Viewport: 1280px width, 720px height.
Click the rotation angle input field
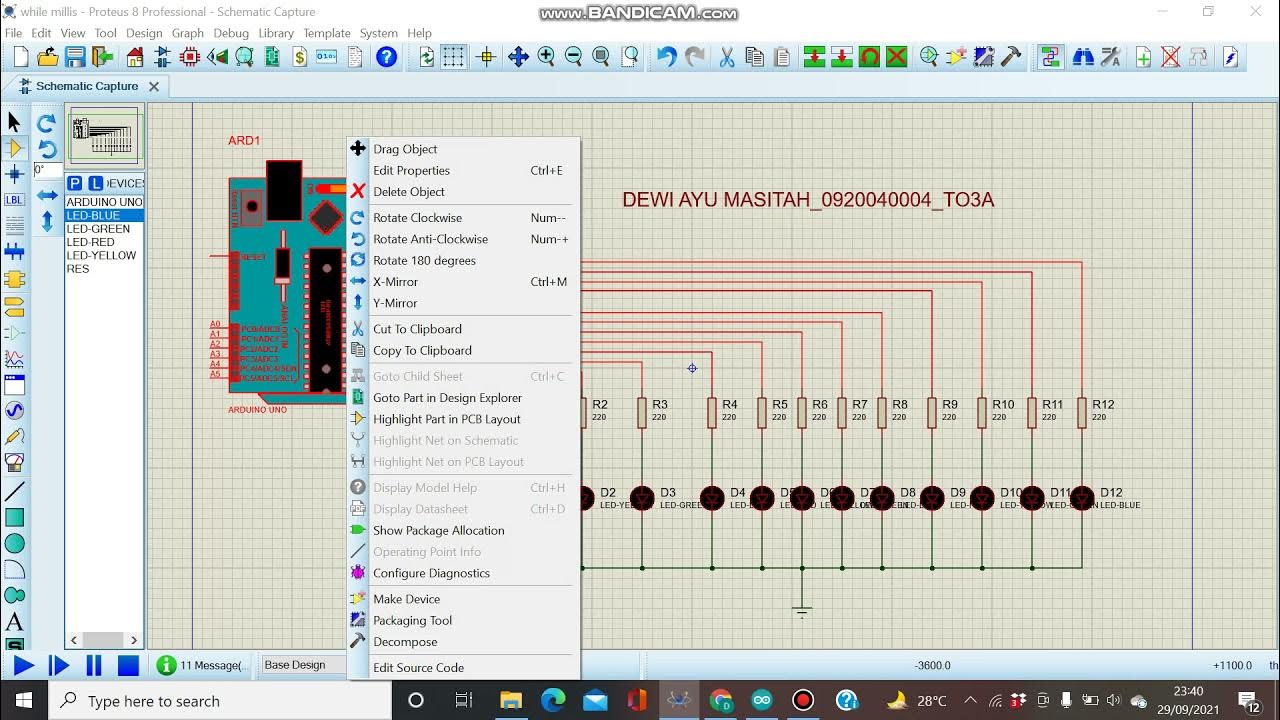pyautogui.click(x=47, y=170)
